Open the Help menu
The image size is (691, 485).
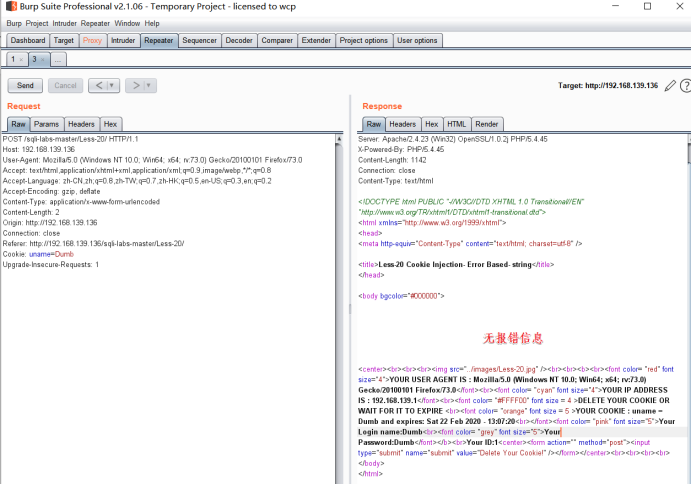click(152, 23)
